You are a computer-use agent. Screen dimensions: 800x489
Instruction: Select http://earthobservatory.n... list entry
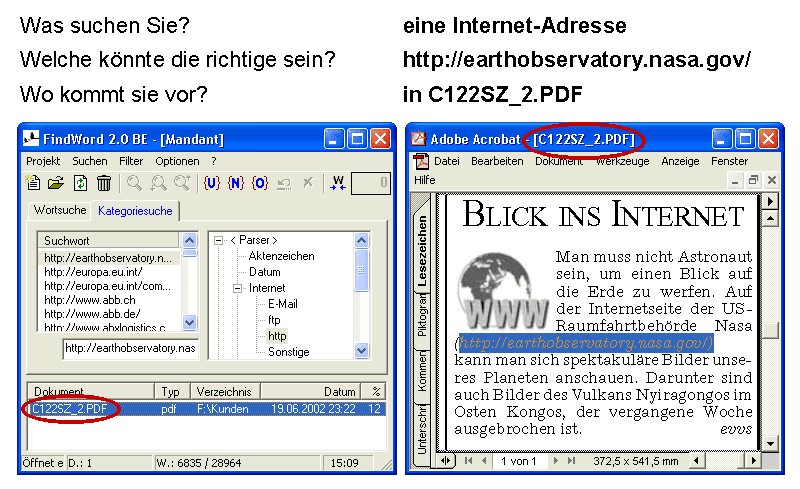(x=109, y=258)
